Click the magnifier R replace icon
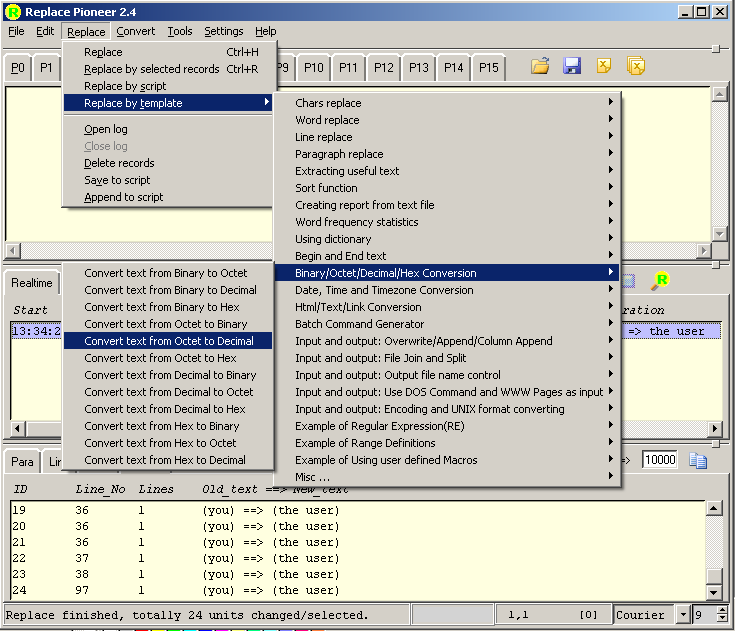735x631 pixels. (660, 281)
